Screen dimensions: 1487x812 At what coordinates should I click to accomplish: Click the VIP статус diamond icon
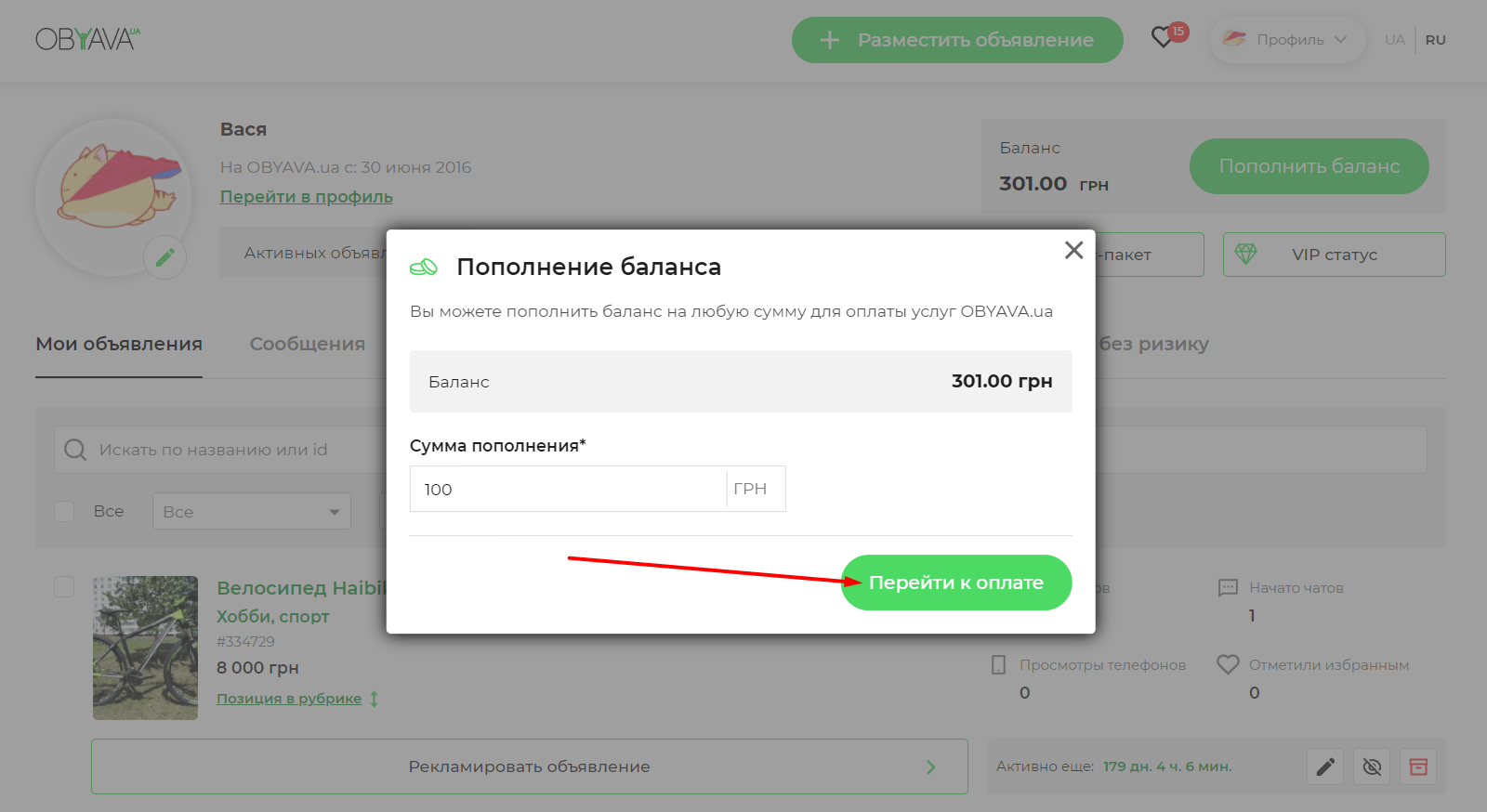(x=1245, y=254)
